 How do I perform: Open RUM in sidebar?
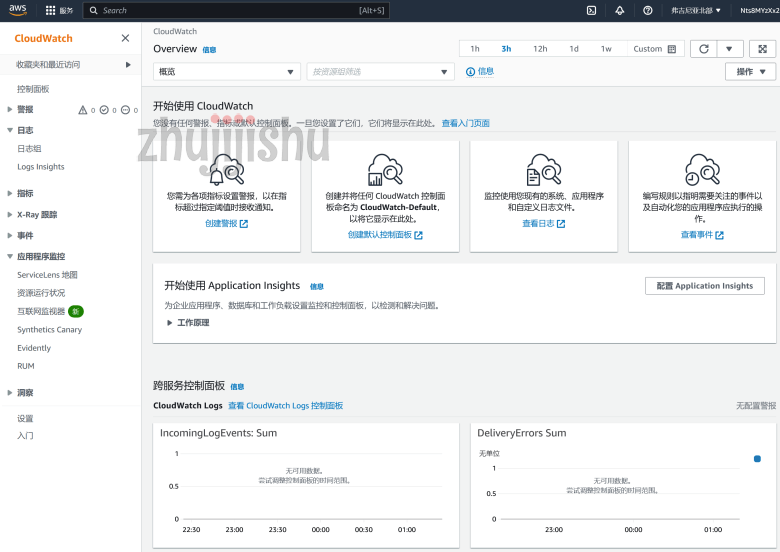(26, 366)
